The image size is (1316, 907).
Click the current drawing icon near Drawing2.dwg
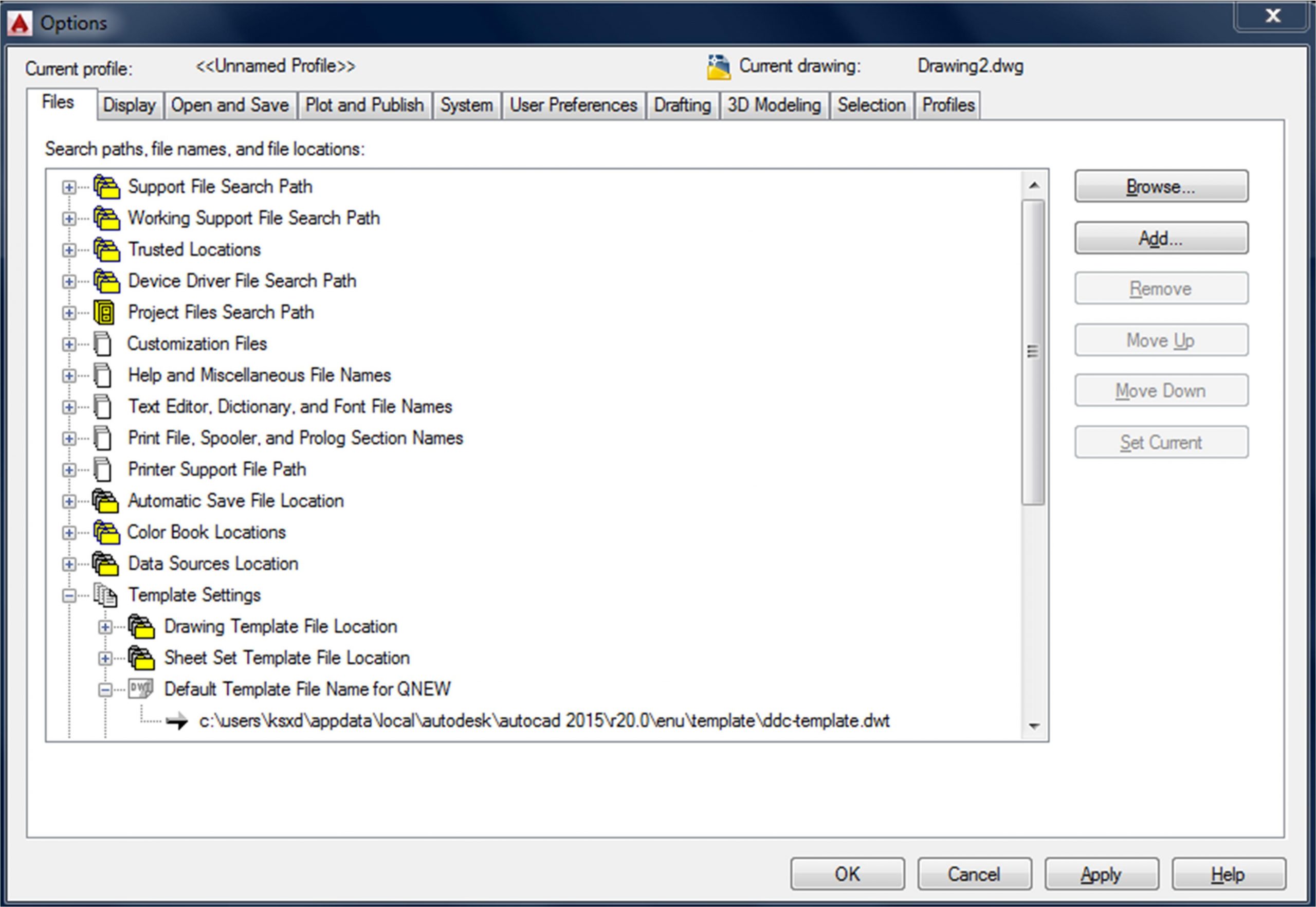(718, 67)
